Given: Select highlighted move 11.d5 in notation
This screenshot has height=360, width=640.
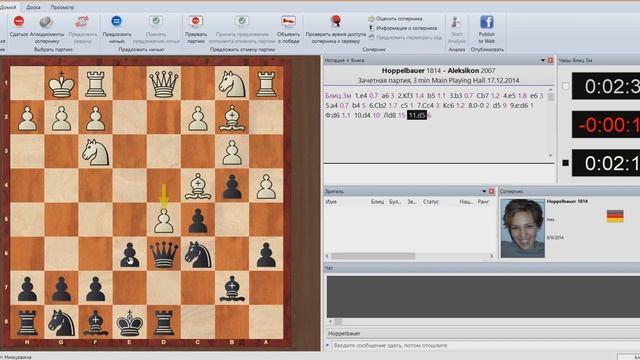Looking at the screenshot, I should point(417,116).
